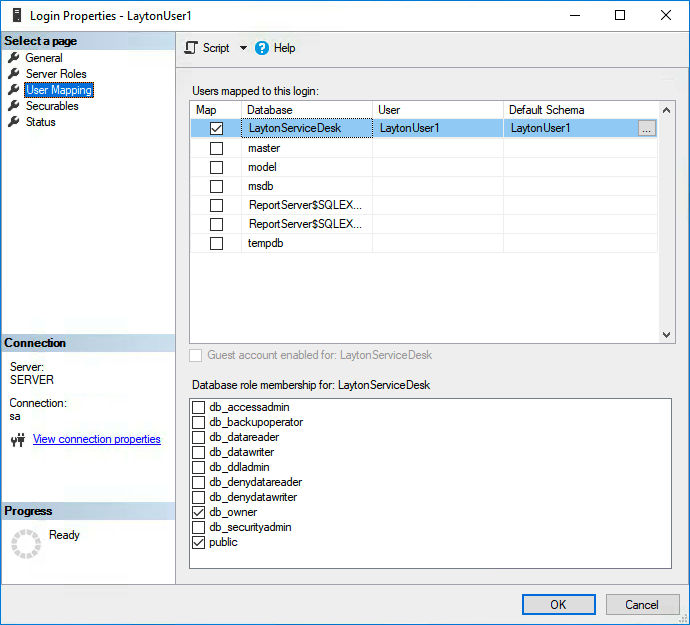The width and height of the screenshot is (690, 625).
Task: Open the General page
Action: click(x=44, y=58)
